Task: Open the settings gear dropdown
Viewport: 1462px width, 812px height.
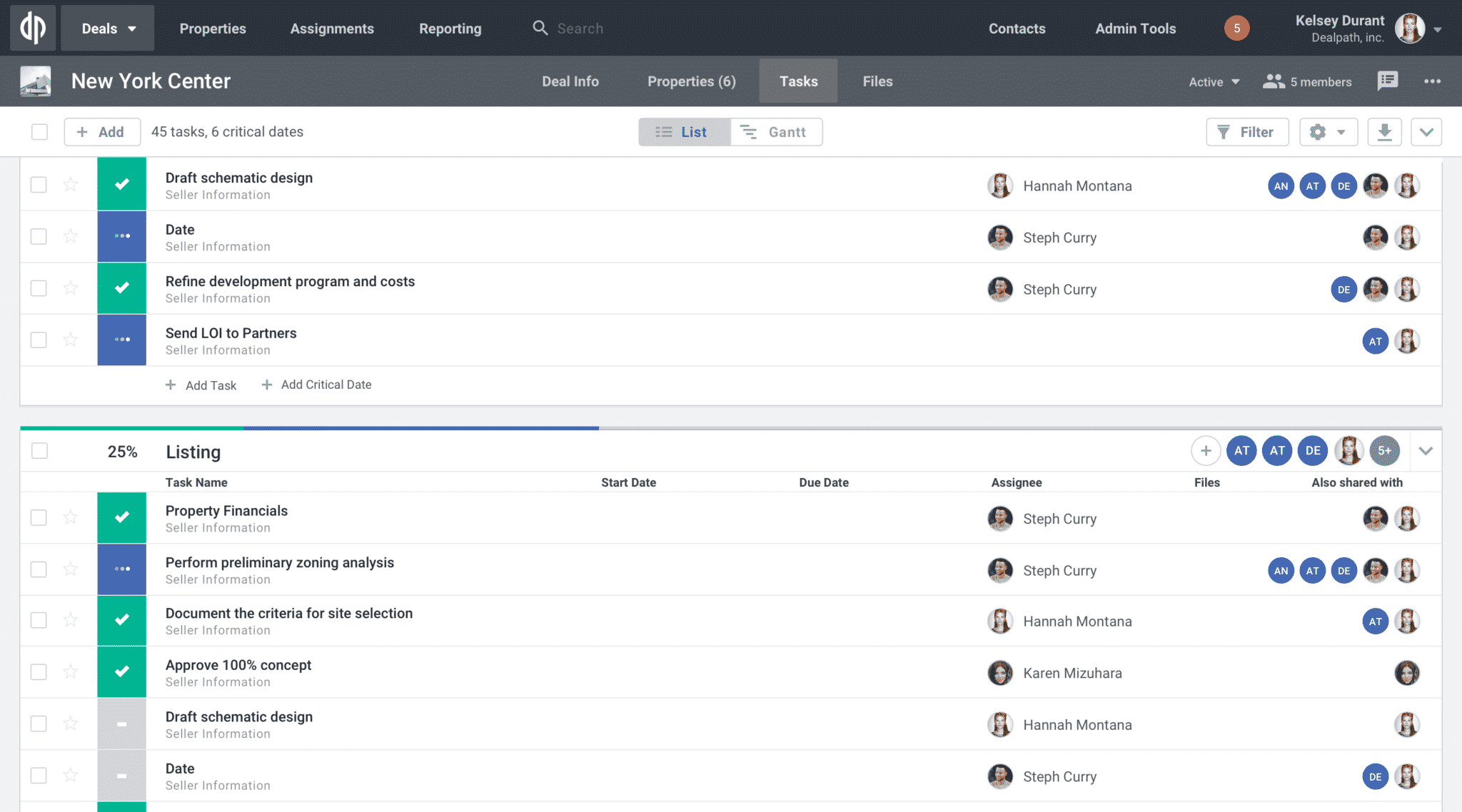Action: [1327, 132]
